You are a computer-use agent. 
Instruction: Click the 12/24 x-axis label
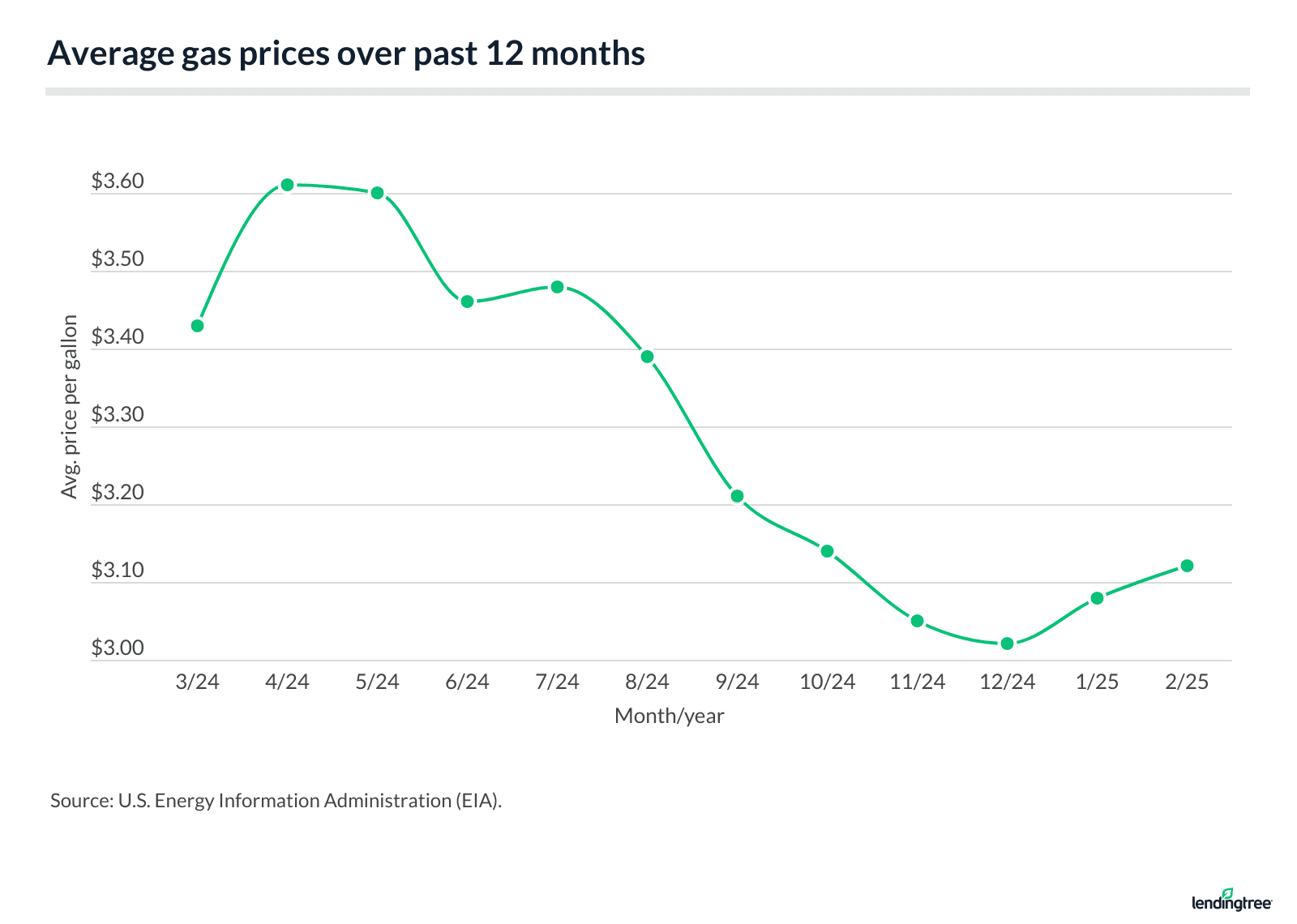(x=1007, y=682)
